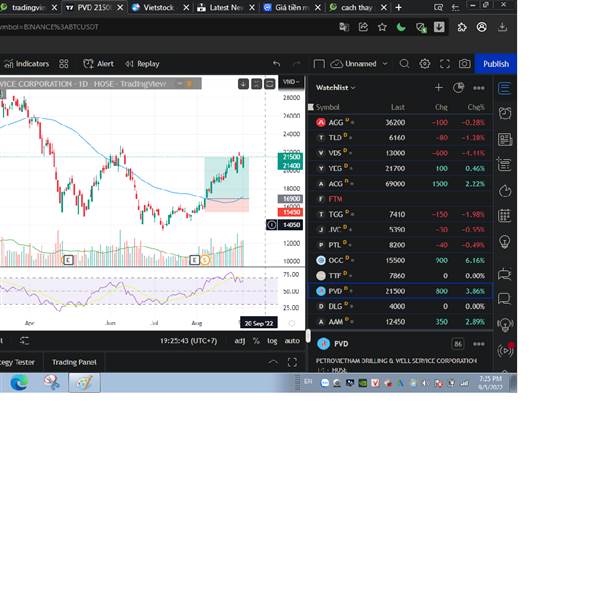The height and width of the screenshot is (600, 600).
Task: Open browser extensions puzzle icon
Action: (462, 27)
